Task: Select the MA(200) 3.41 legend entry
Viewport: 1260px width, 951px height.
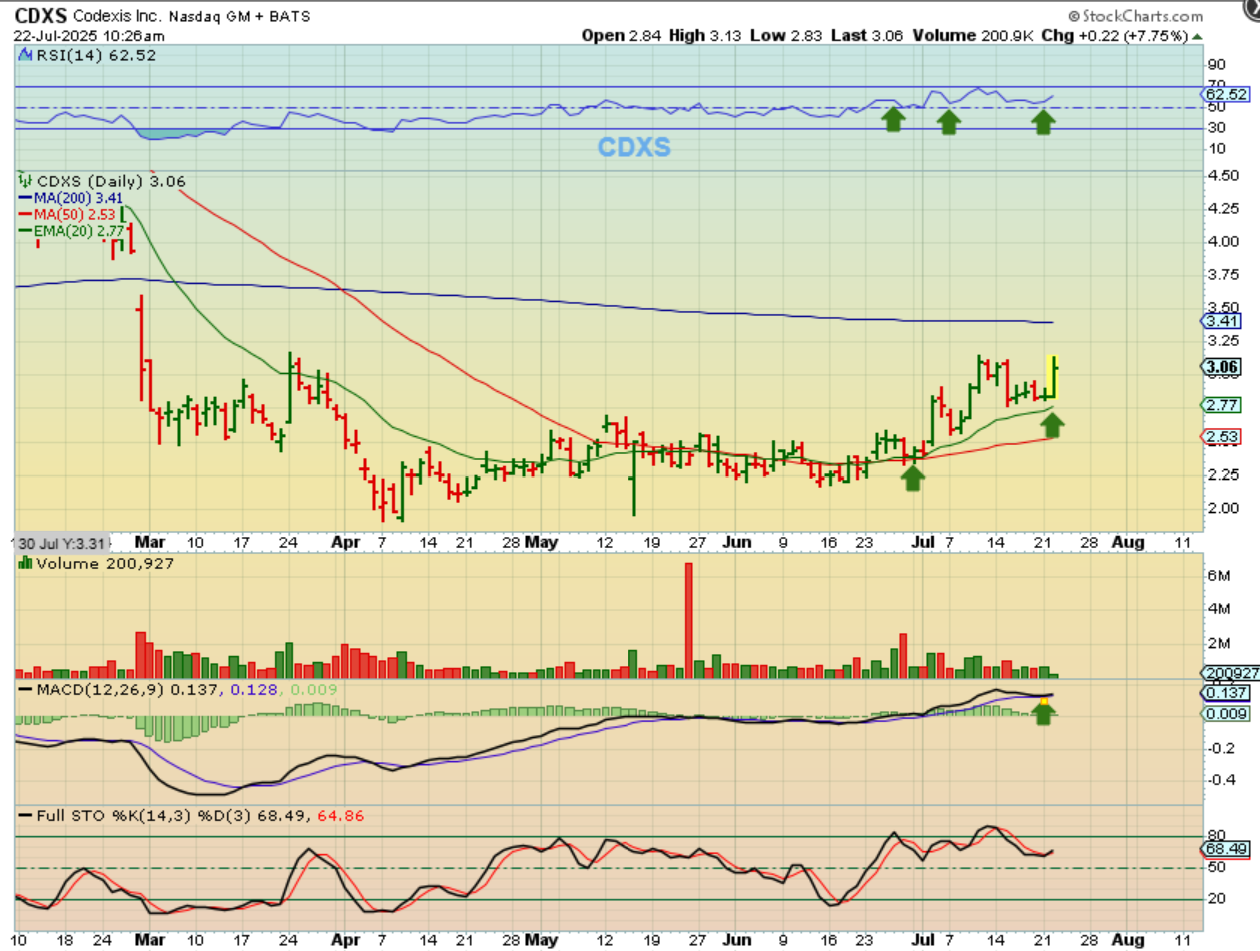Action: coord(70,197)
